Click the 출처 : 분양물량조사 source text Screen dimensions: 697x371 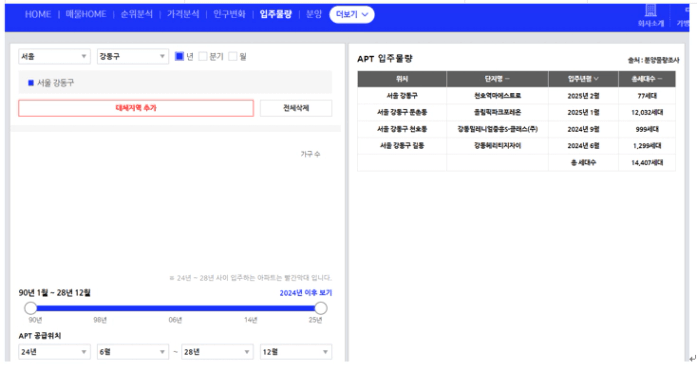point(653,60)
